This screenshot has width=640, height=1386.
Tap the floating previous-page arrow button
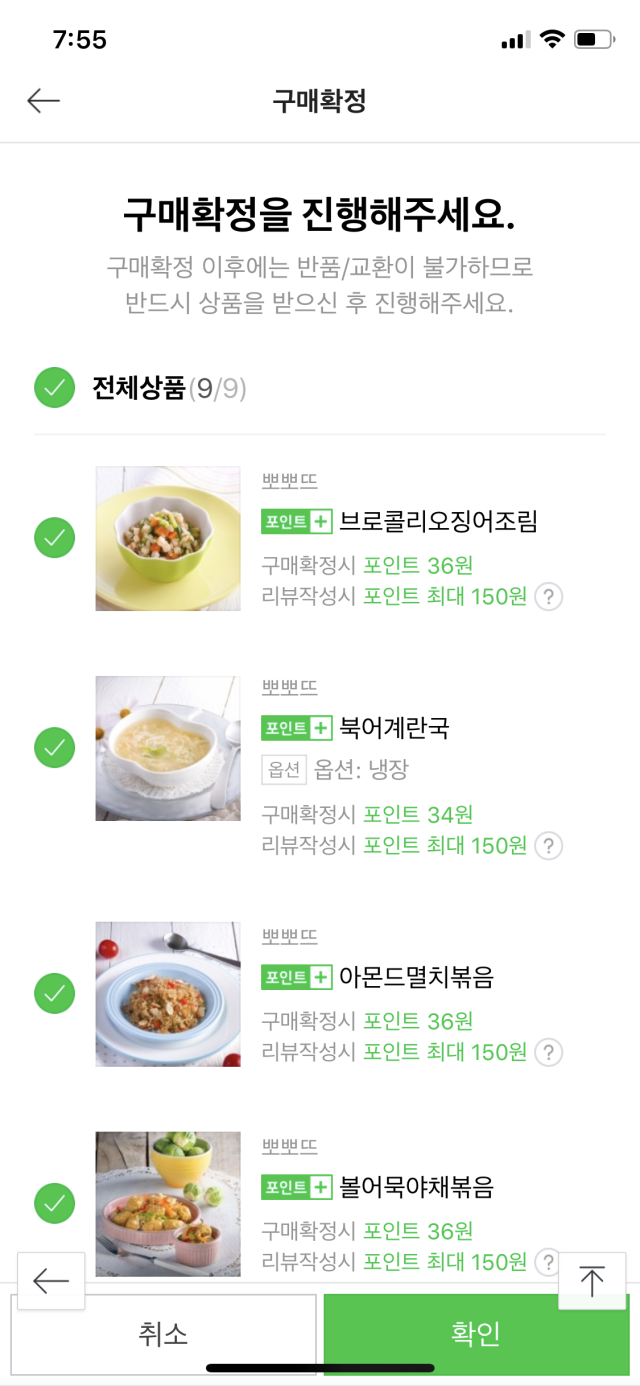coord(51,1281)
